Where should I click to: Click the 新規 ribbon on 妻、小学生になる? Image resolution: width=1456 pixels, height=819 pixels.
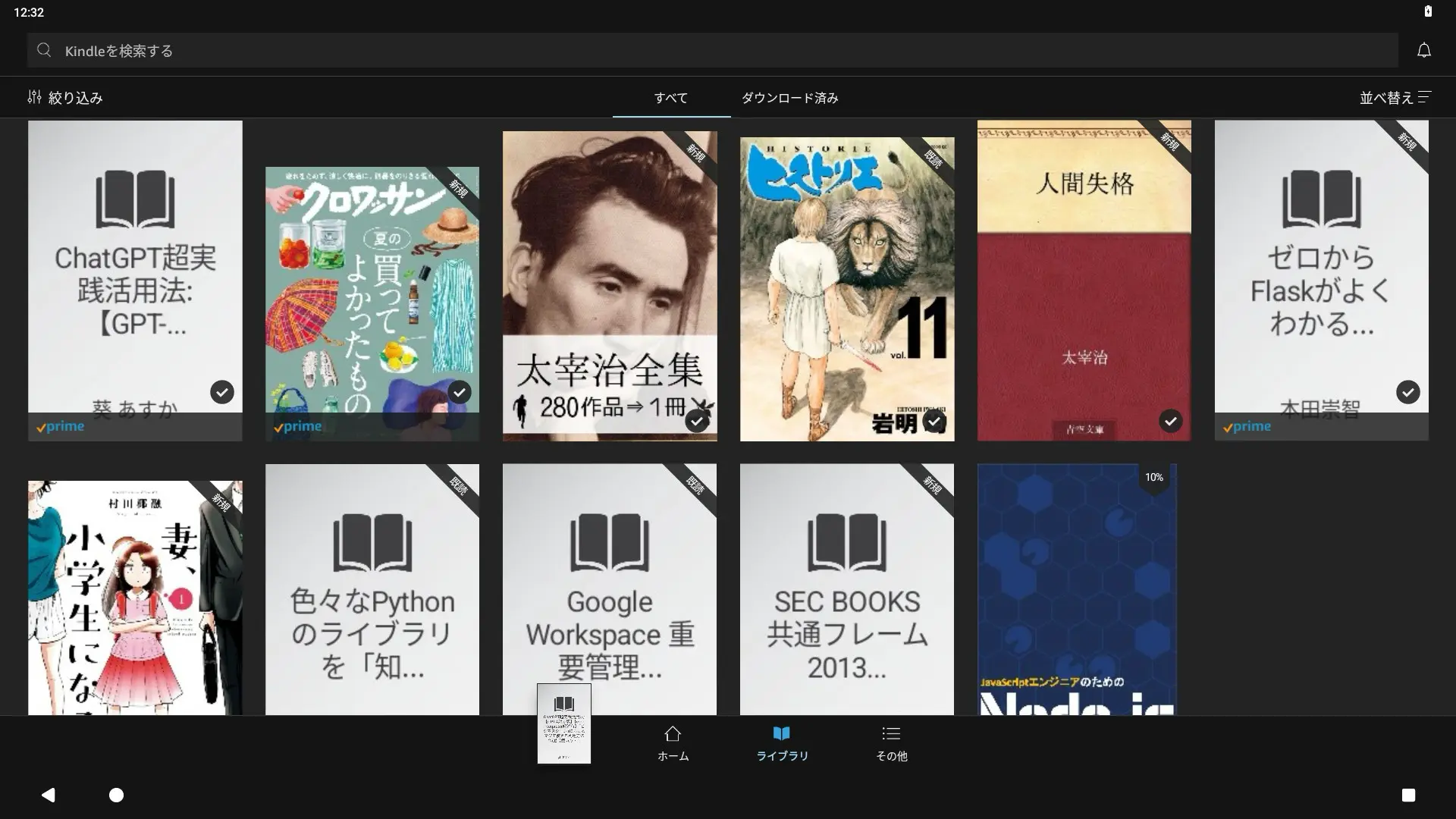(x=221, y=502)
